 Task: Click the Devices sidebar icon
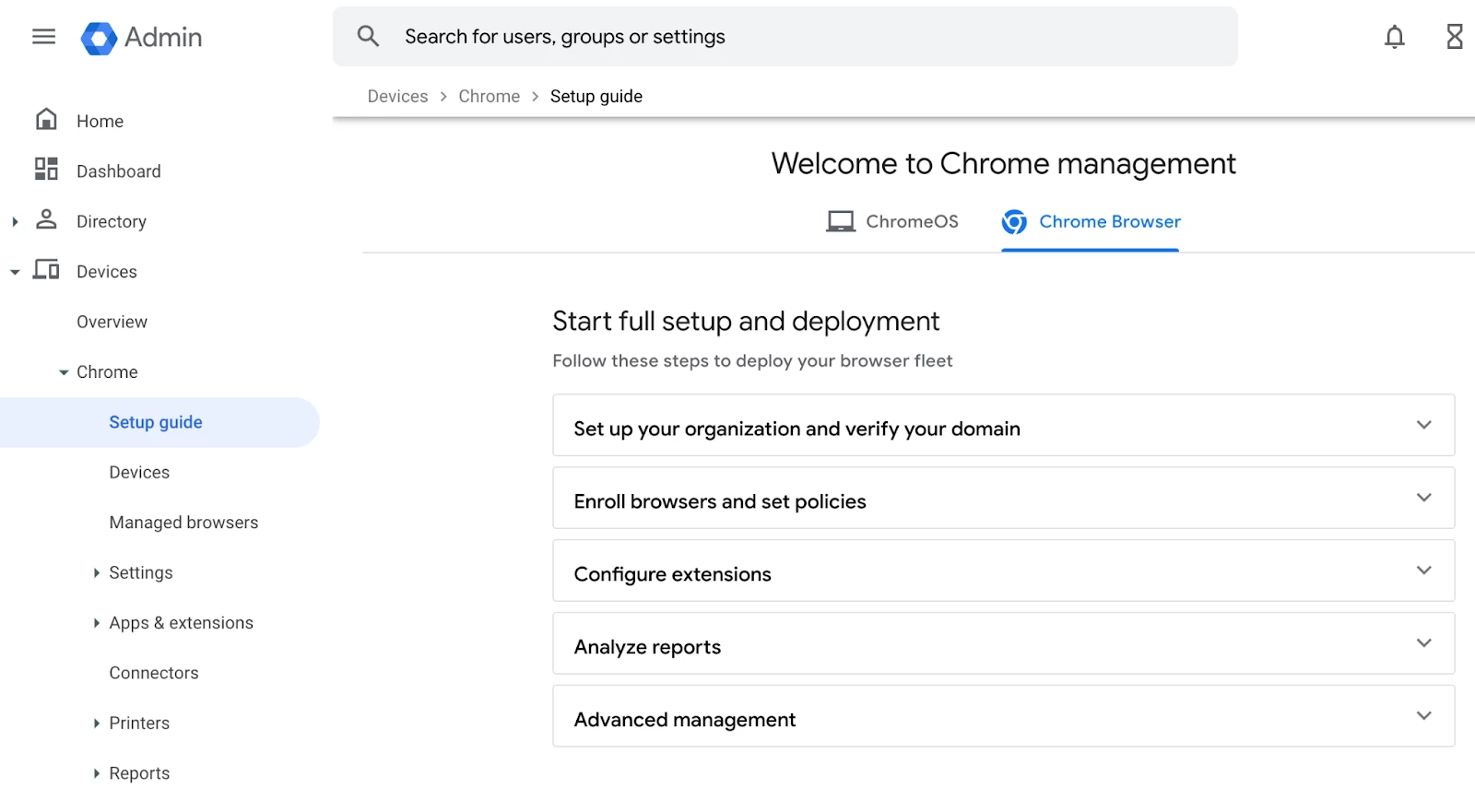46,270
